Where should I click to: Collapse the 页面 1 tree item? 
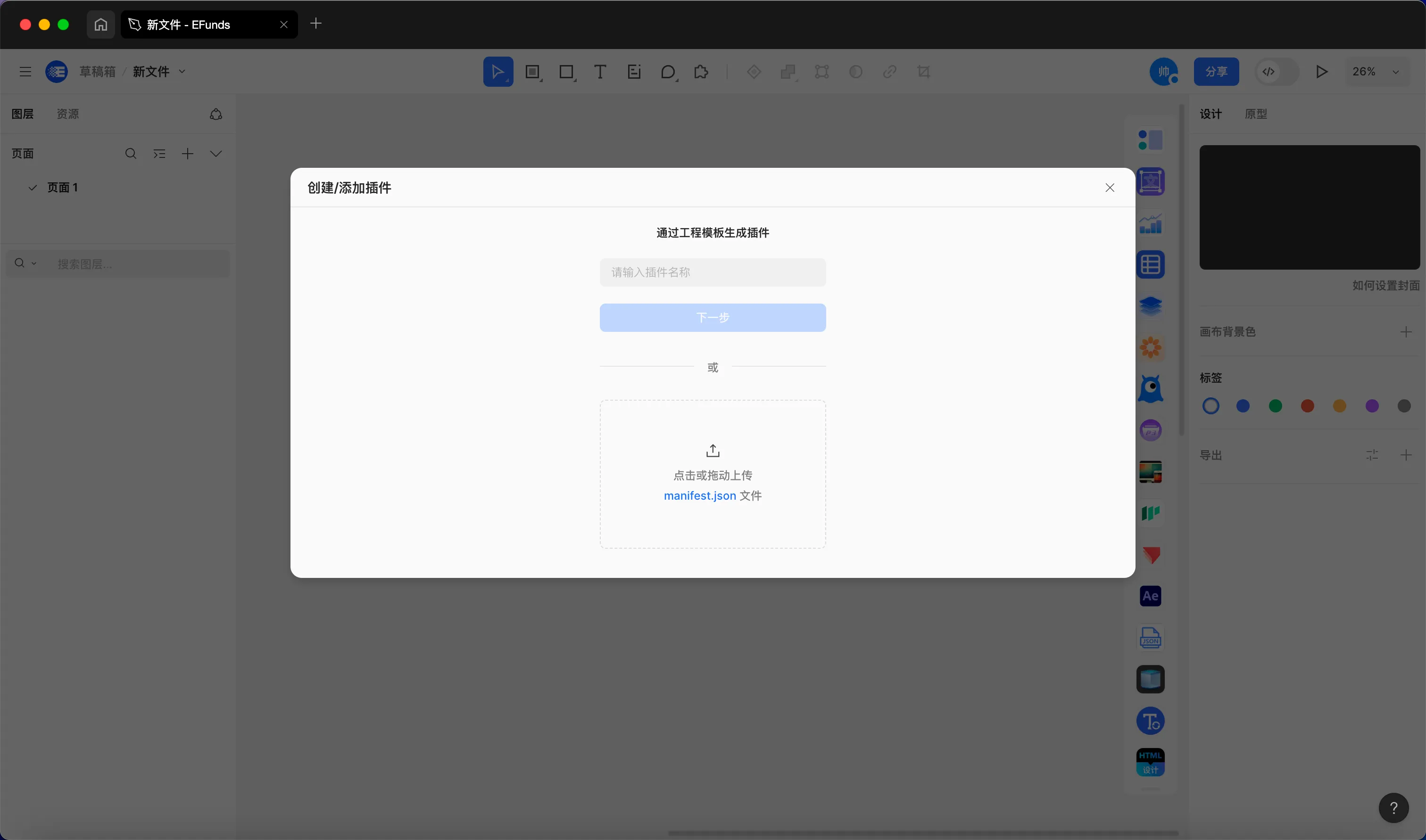(33, 187)
